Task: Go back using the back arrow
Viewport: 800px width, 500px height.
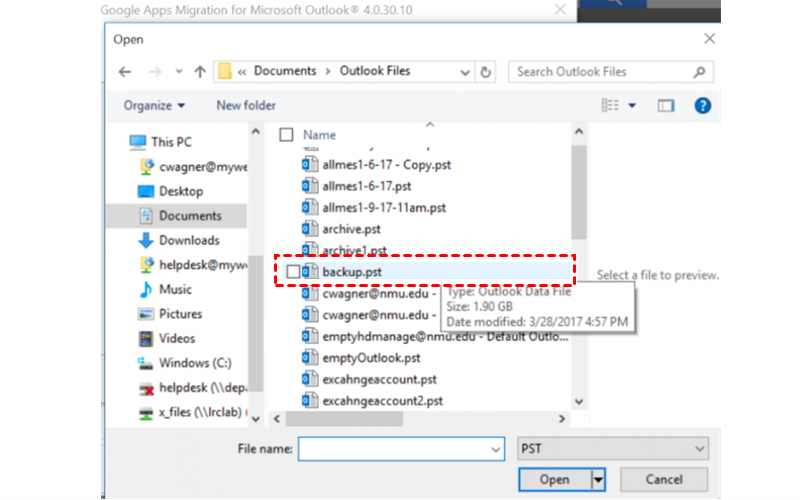Action: tap(124, 72)
